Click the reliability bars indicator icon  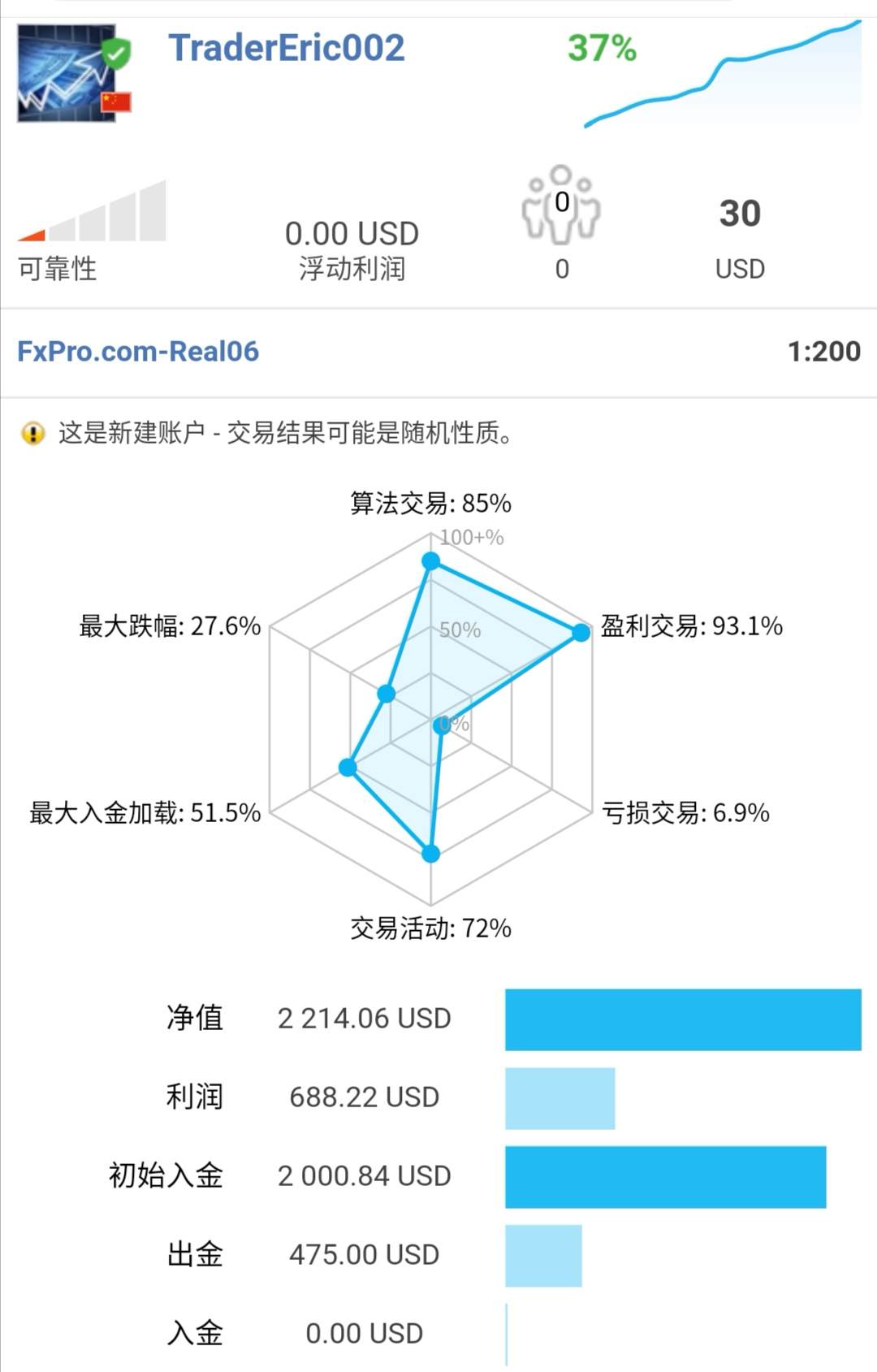[93, 212]
